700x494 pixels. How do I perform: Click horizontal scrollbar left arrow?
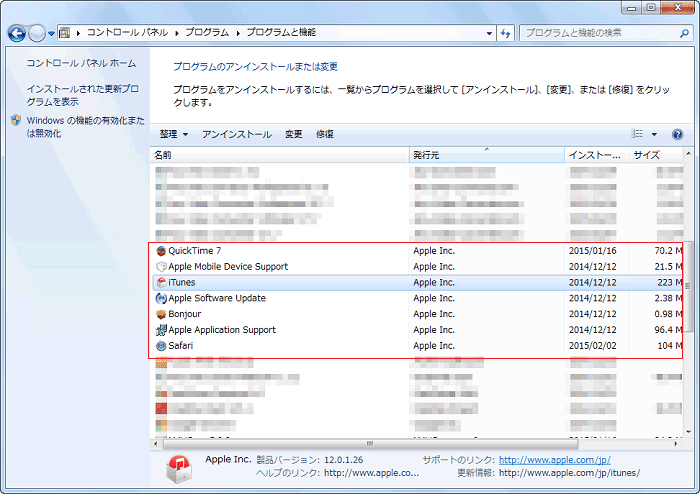pyautogui.click(x=155, y=444)
